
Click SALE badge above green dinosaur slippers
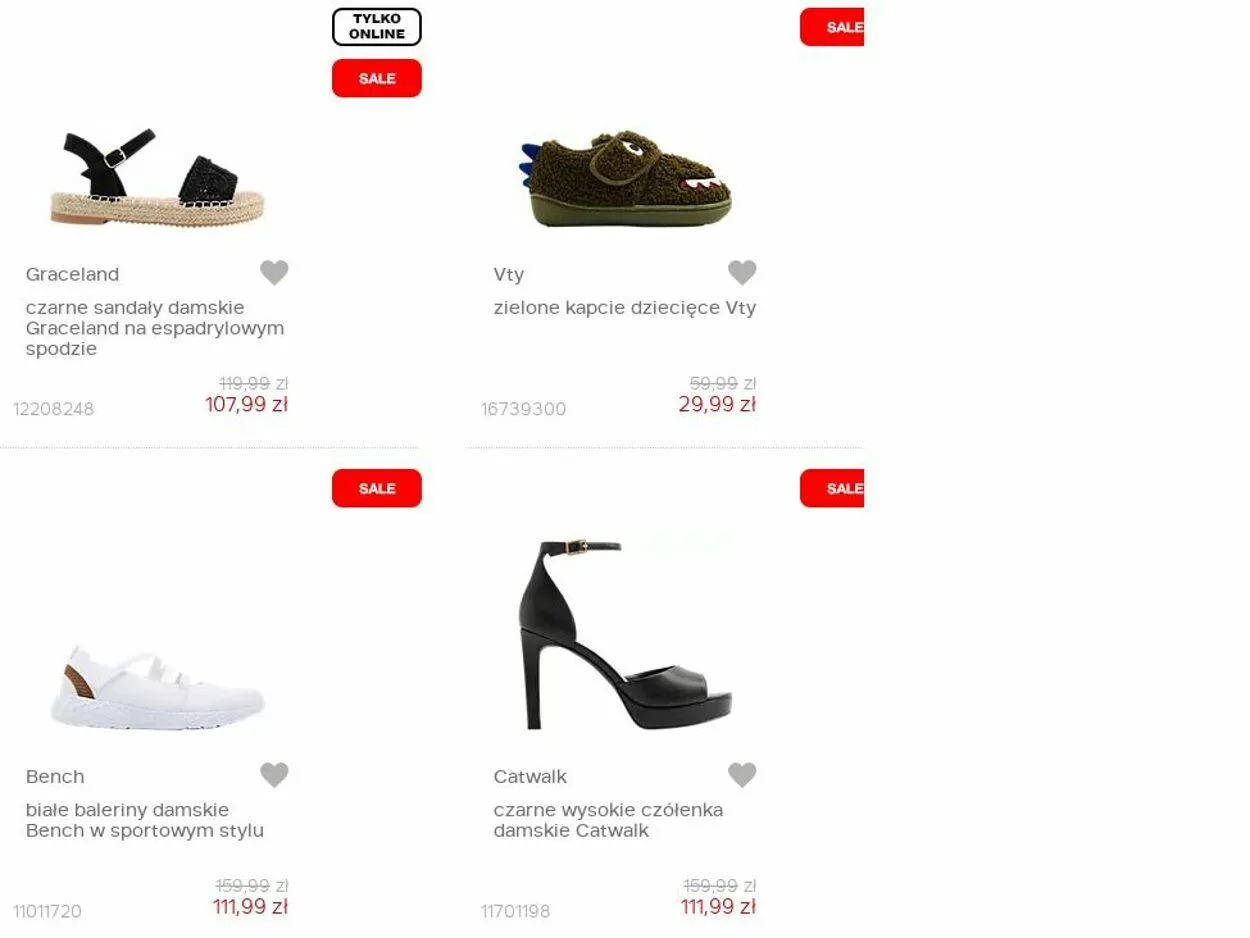click(x=832, y=27)
